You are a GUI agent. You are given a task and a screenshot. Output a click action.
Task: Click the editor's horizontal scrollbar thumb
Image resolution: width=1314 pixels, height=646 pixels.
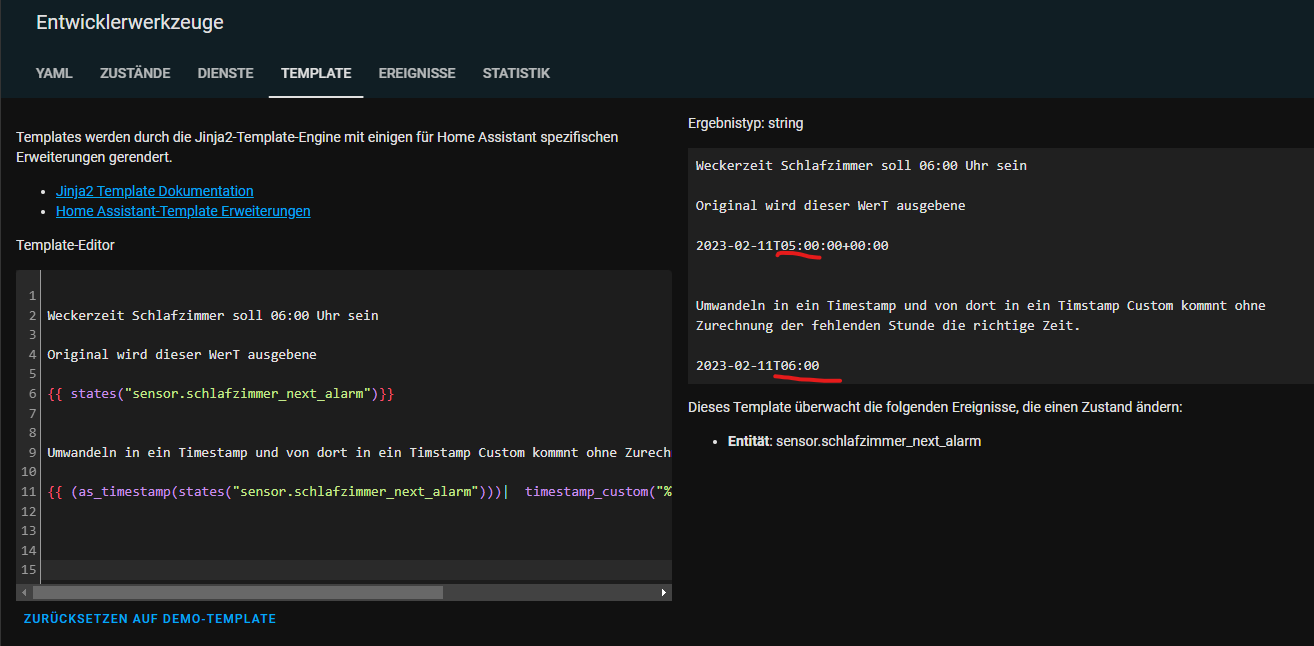pyautogui.click(x=237, y=592)
